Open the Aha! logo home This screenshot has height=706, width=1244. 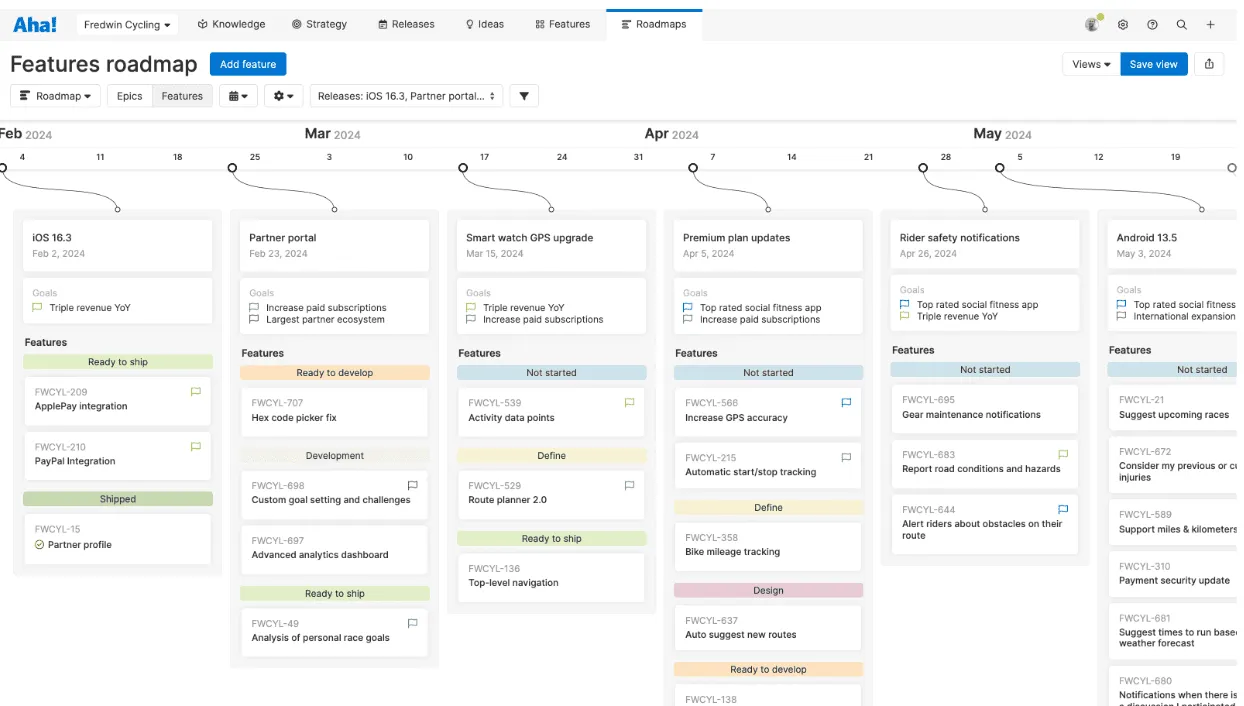pyautogui.click(x=35, y=24)
